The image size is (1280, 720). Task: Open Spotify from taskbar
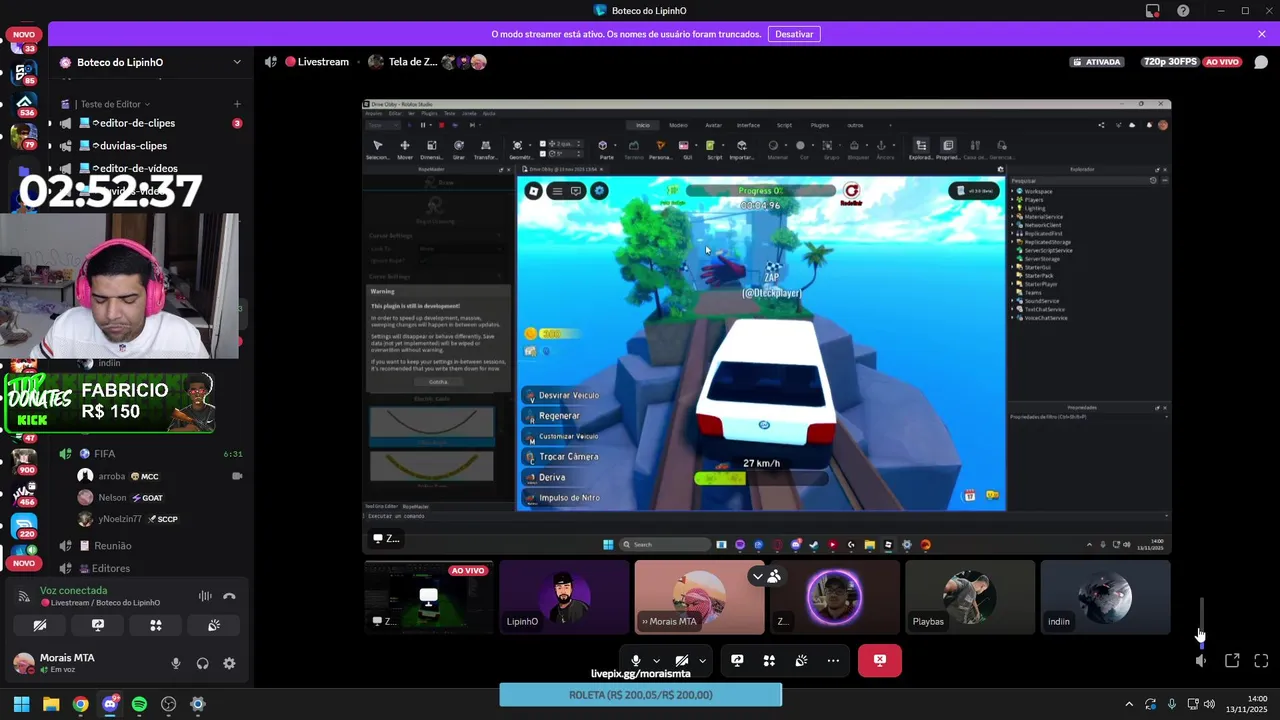[139, 704]
